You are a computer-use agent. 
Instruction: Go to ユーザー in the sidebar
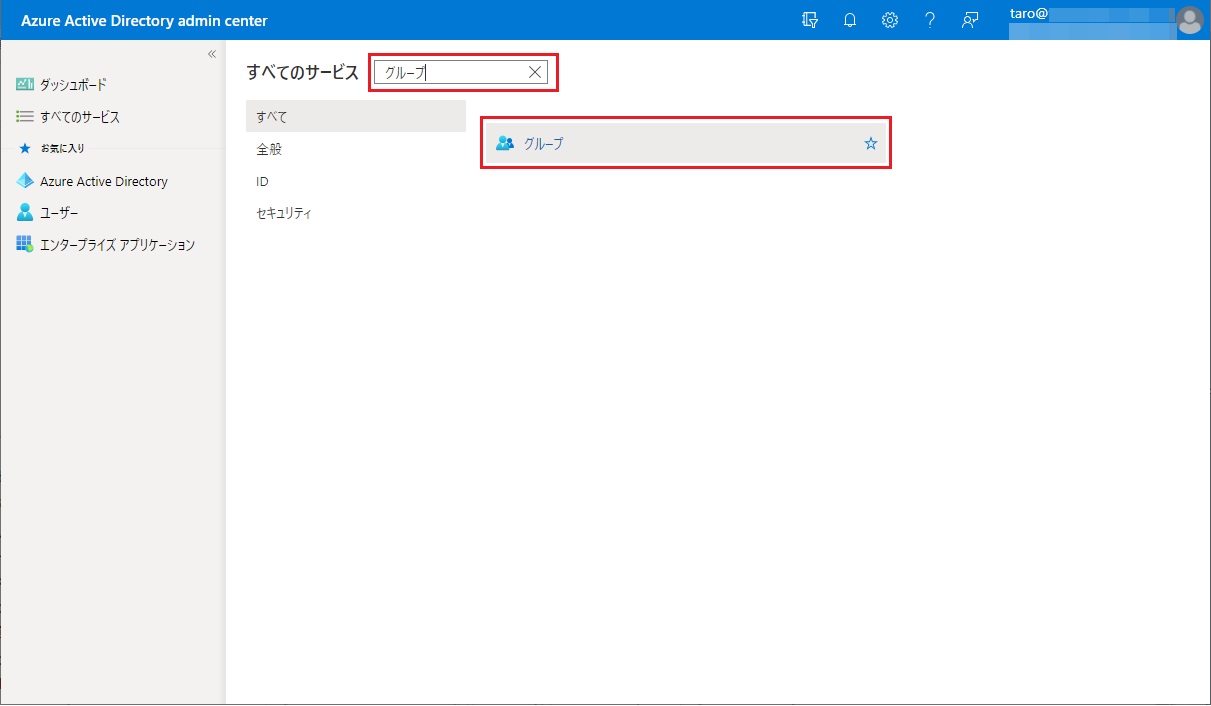[x=58, y=213]
